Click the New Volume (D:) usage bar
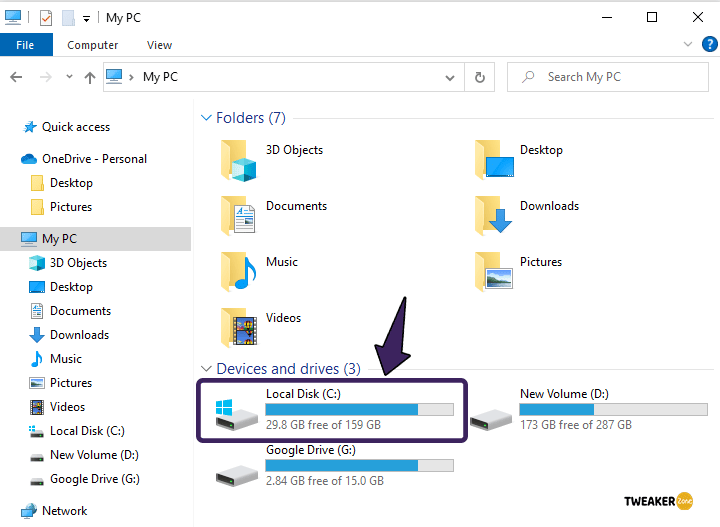Screen dimensions: 720x527 [x=613, y=409]
